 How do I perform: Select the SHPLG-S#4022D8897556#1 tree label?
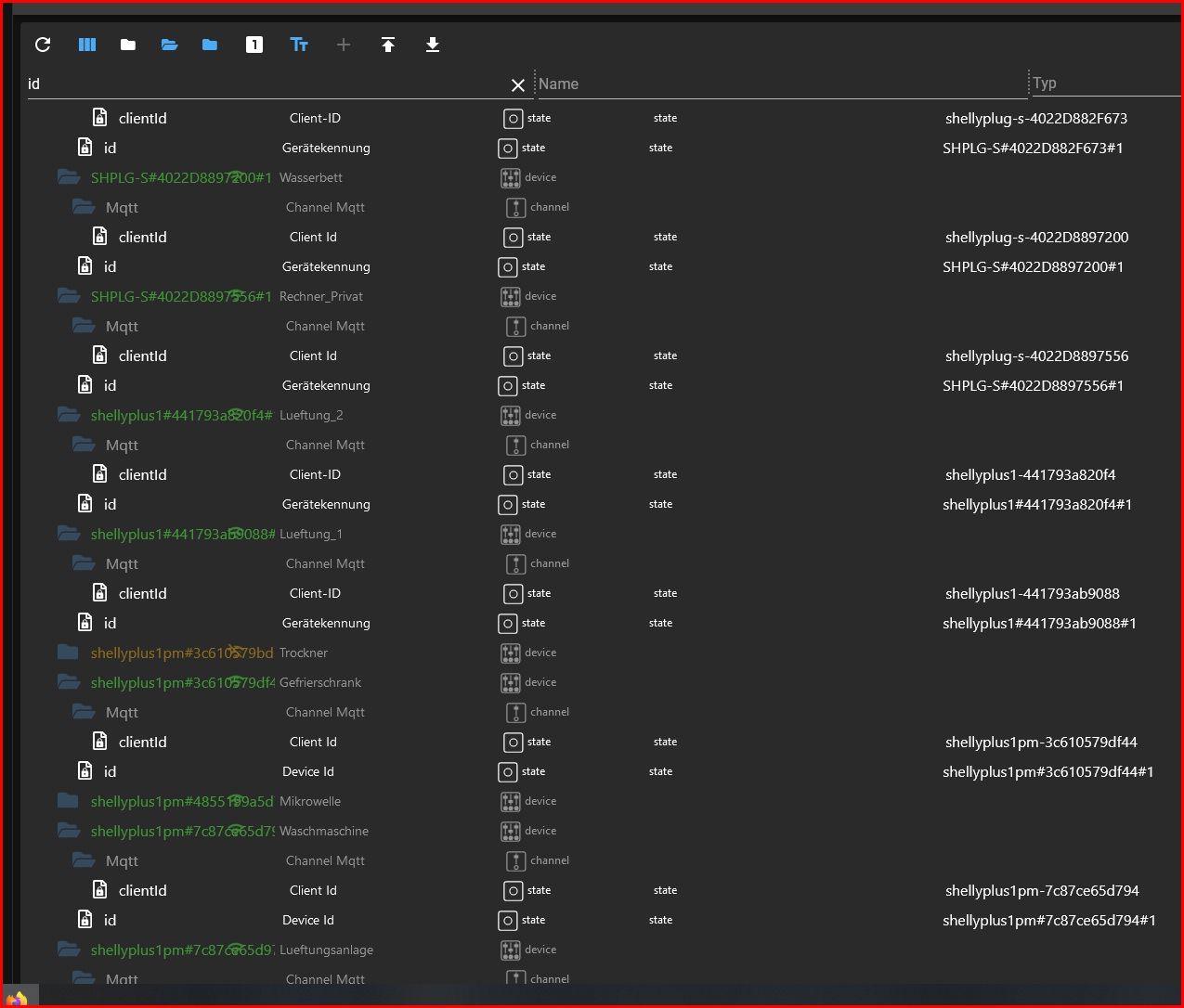[x=181, y=296]
